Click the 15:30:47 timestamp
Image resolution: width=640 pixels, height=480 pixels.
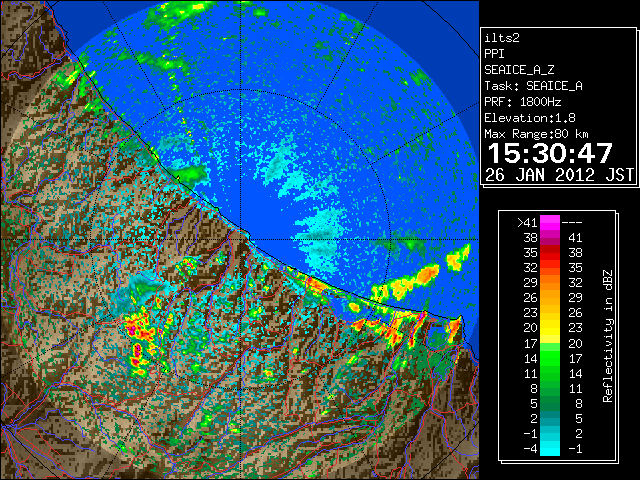pos(550,153)
